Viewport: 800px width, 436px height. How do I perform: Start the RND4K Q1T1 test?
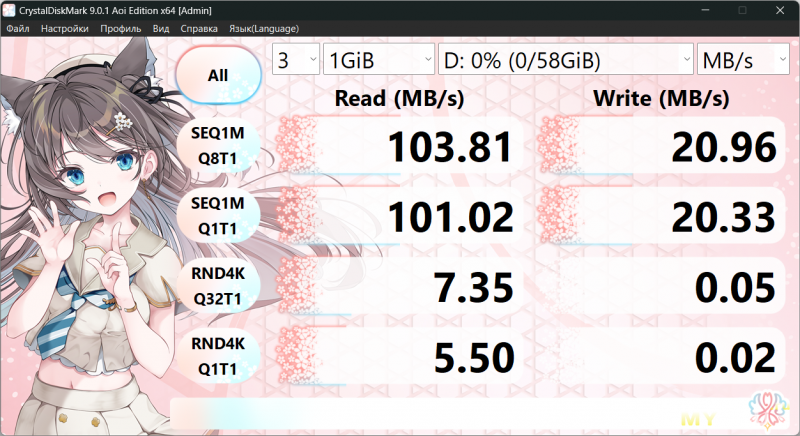[218, 356]
